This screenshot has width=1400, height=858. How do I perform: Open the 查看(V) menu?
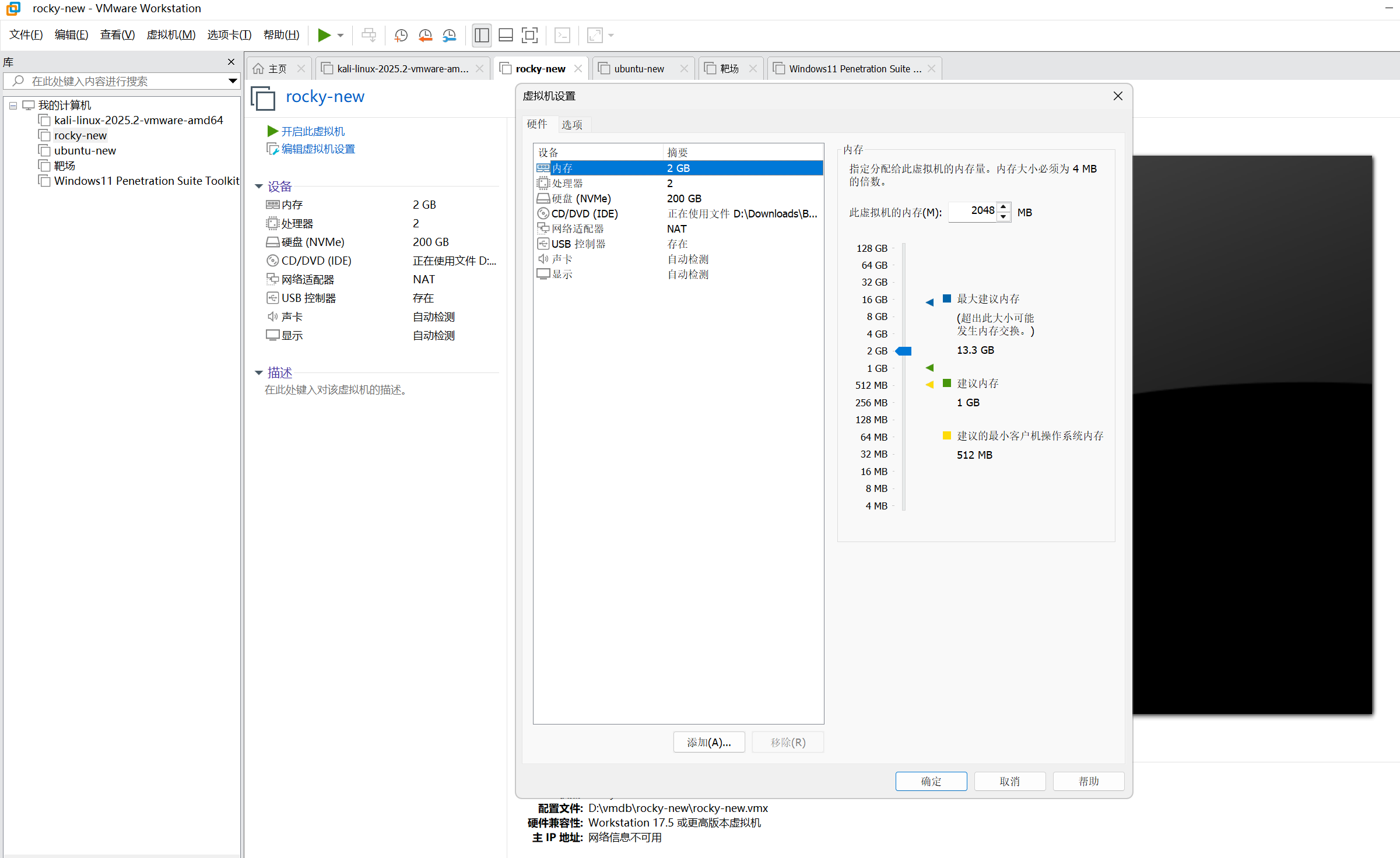pyautogui.click(x=118, y=35)
